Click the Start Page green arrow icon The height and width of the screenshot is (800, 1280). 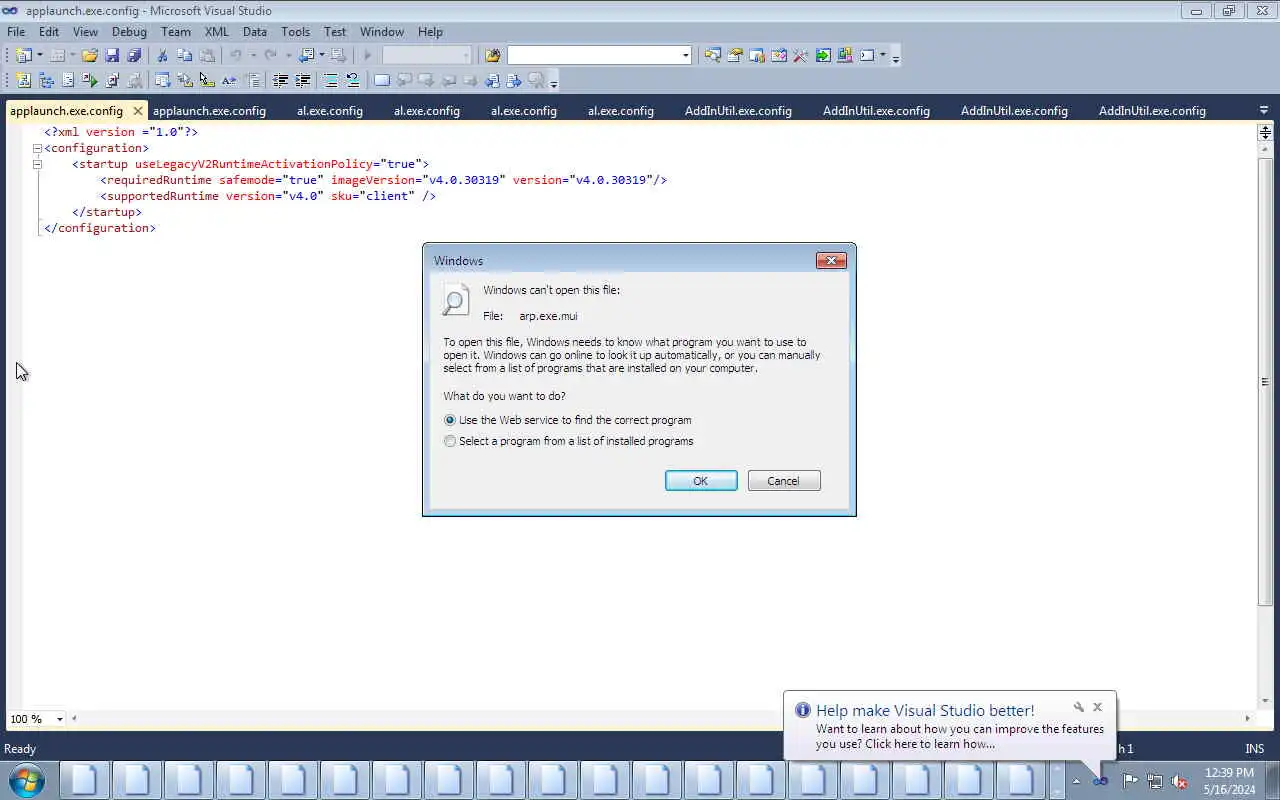823,55
